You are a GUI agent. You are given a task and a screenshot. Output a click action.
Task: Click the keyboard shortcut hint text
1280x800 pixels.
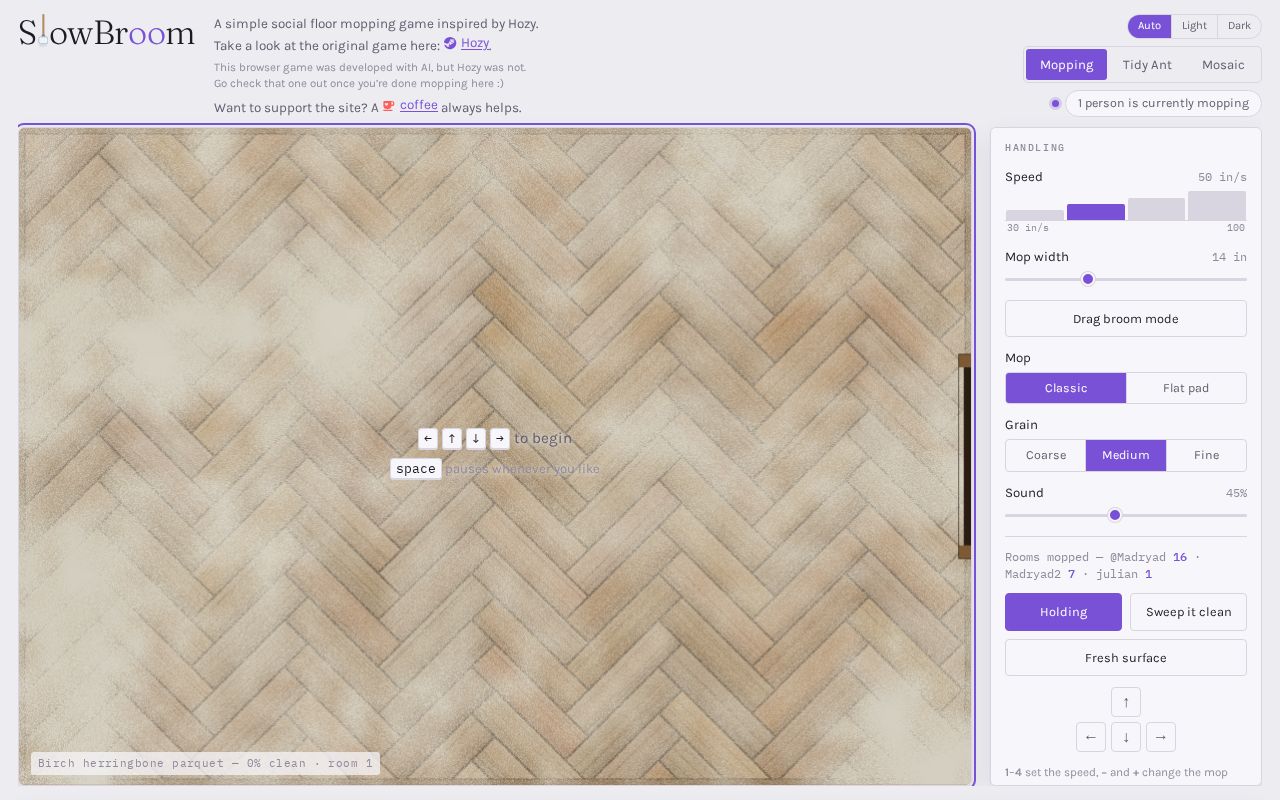[1116, 772]
